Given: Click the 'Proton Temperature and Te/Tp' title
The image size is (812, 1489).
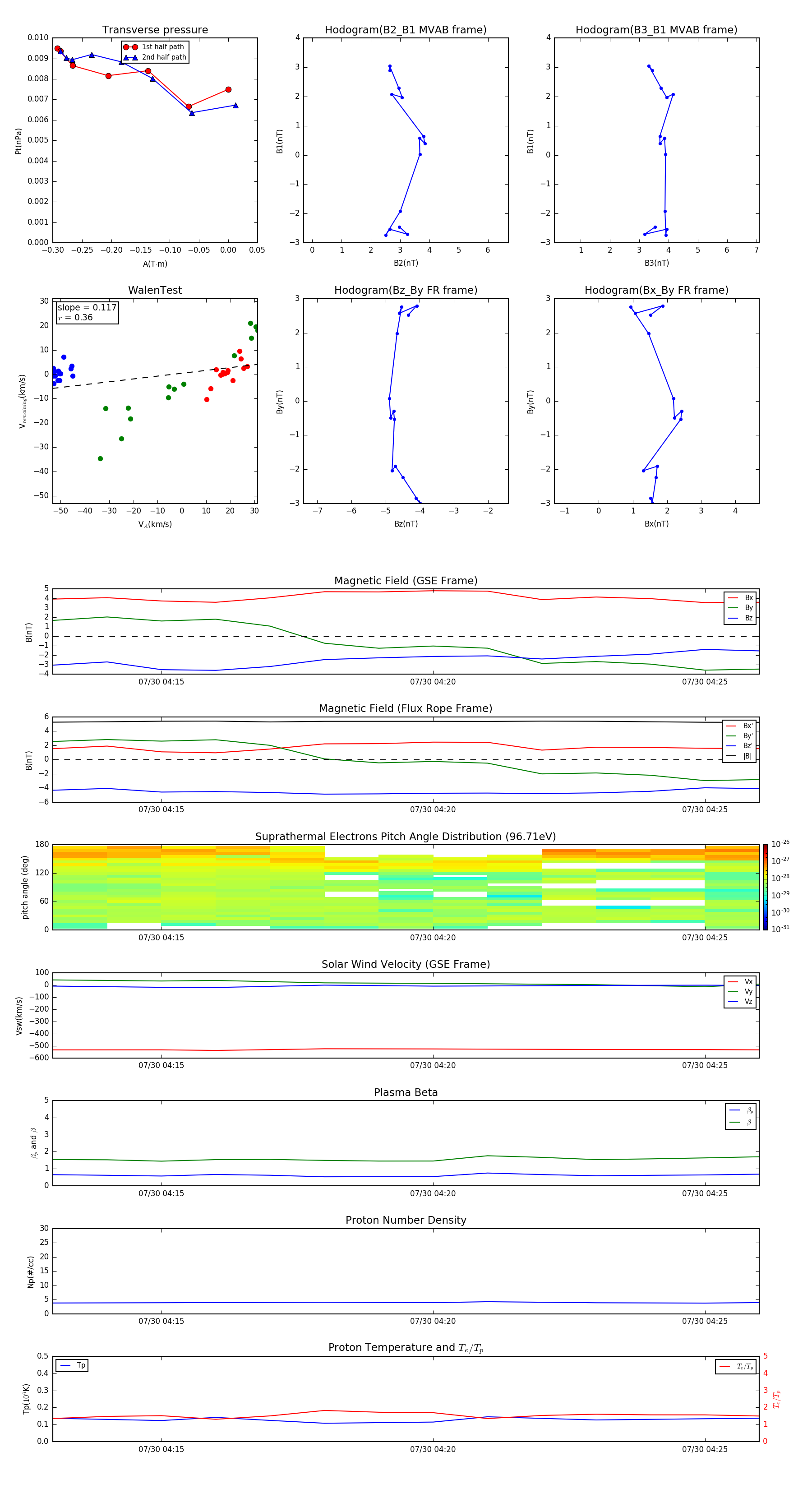Looking at the screenshot, I should (406, 1348).
